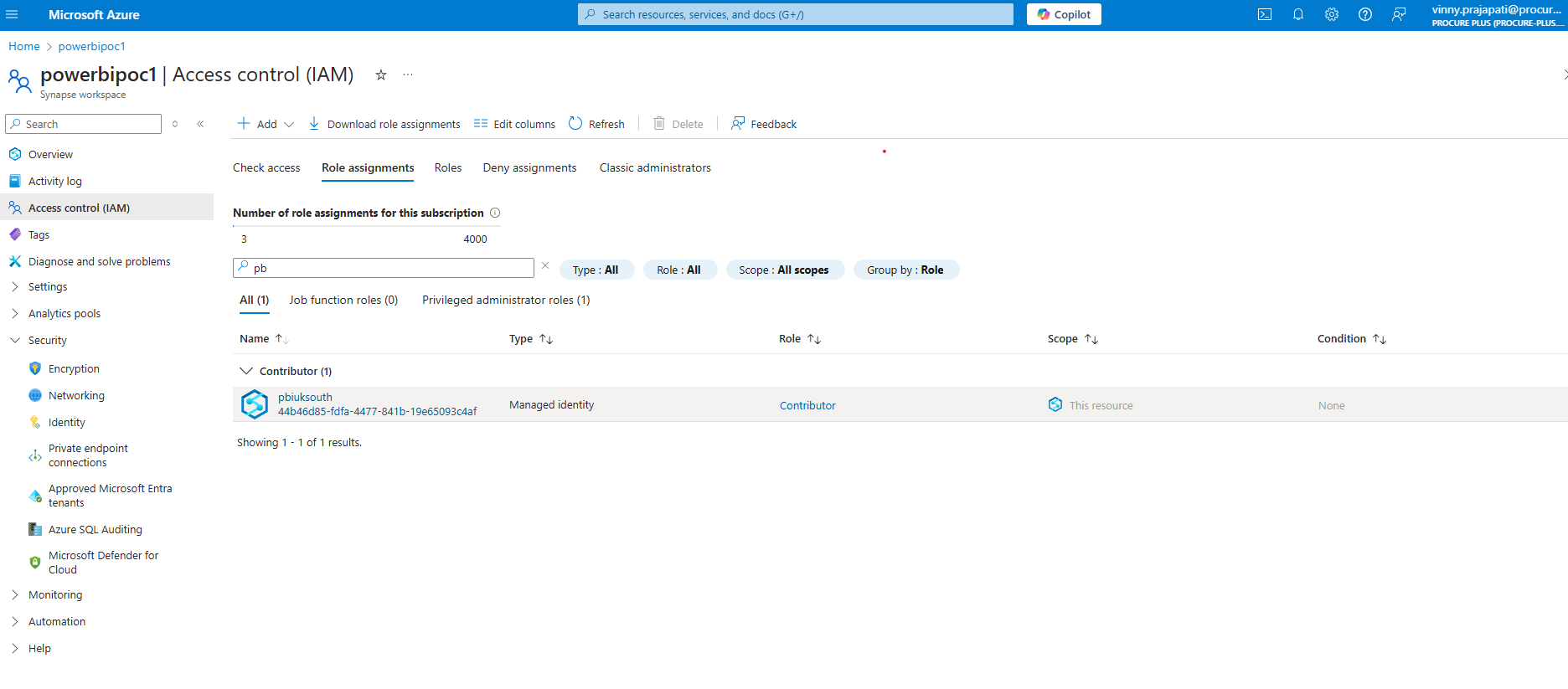Screen dimensions: 1568x689
Task: Open Activity log
Action: coord(54,181)
